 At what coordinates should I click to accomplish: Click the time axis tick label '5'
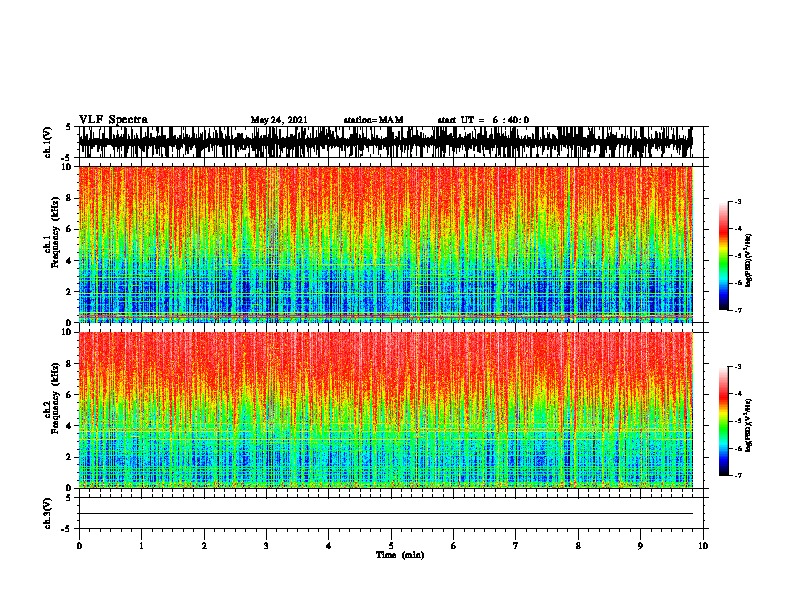(x=391, y=546)
